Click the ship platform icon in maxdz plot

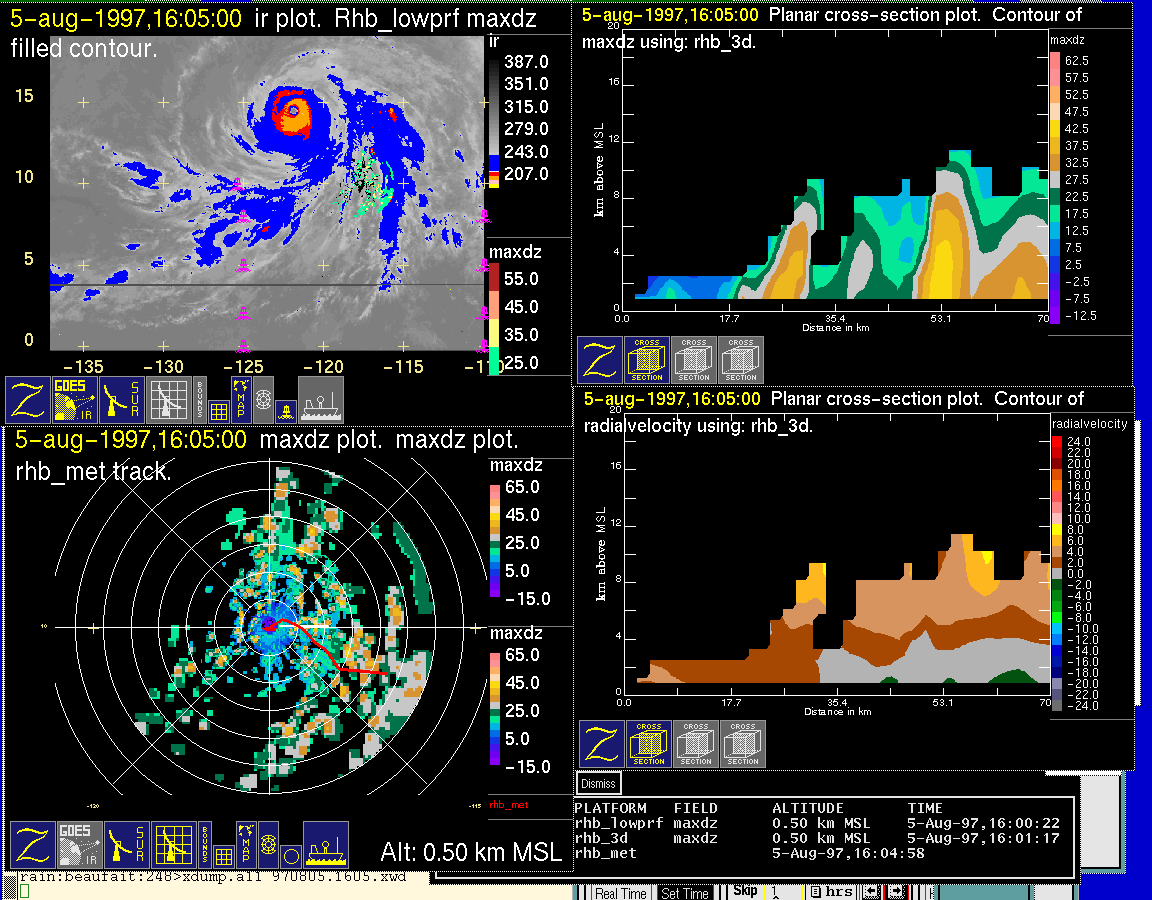point(325,845)
